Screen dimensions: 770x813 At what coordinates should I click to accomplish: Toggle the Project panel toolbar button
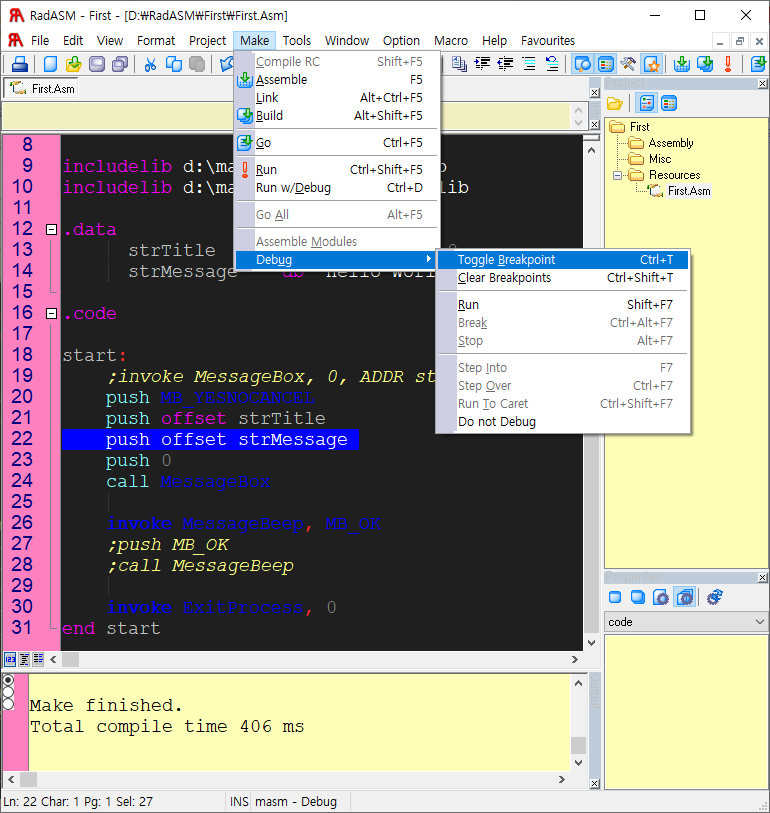point(583,64)
